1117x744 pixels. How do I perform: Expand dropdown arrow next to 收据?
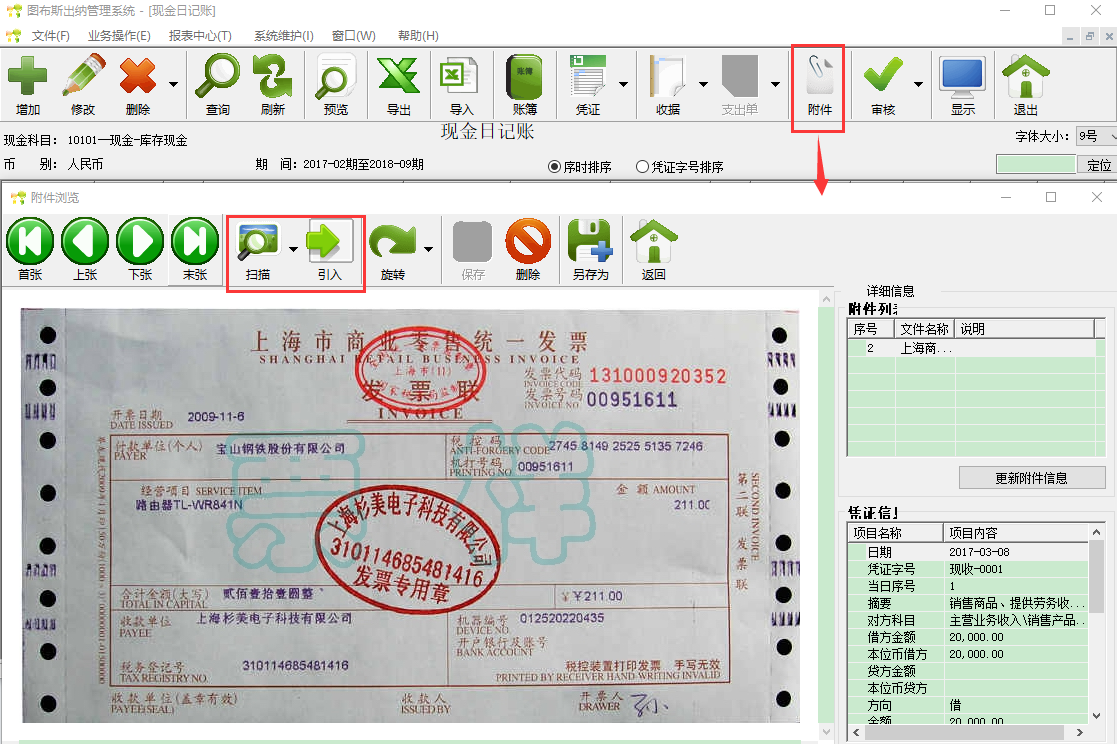(703, 84)
